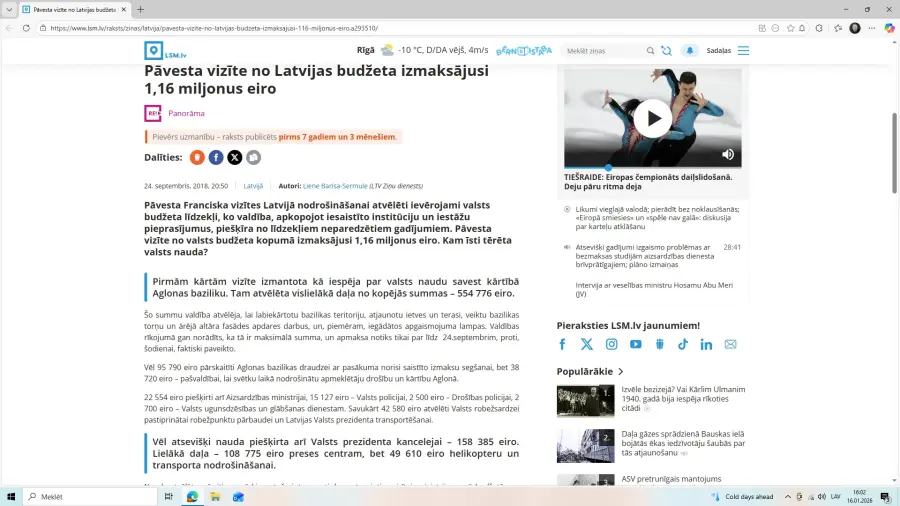
Task: Share the article on Facebook
Action: pos(216,157)
